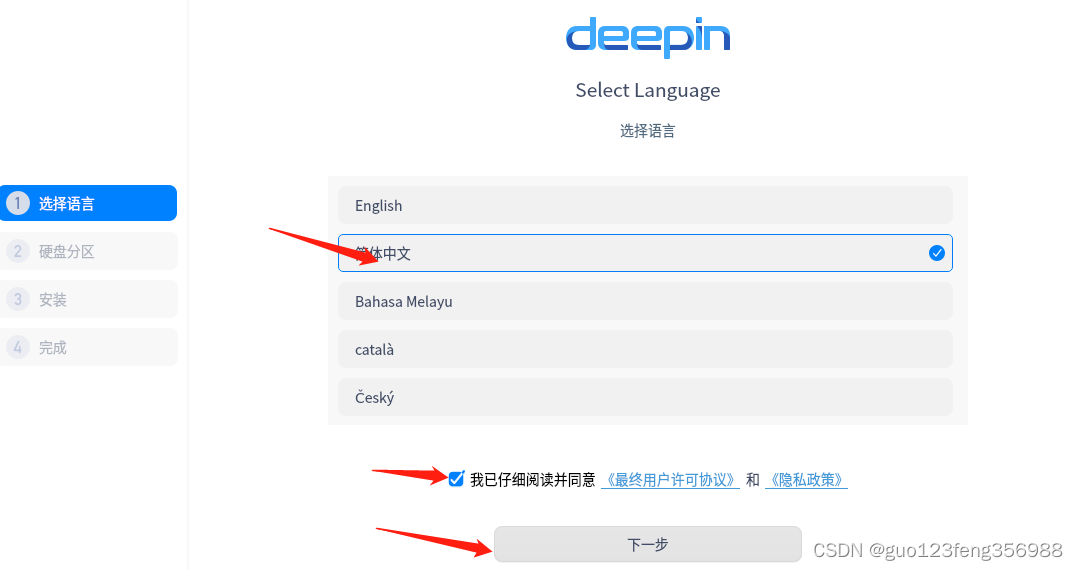The image size is (1078, 570).
Task: Click the 选择语言 subtitle under the heading
Action: 648,131
